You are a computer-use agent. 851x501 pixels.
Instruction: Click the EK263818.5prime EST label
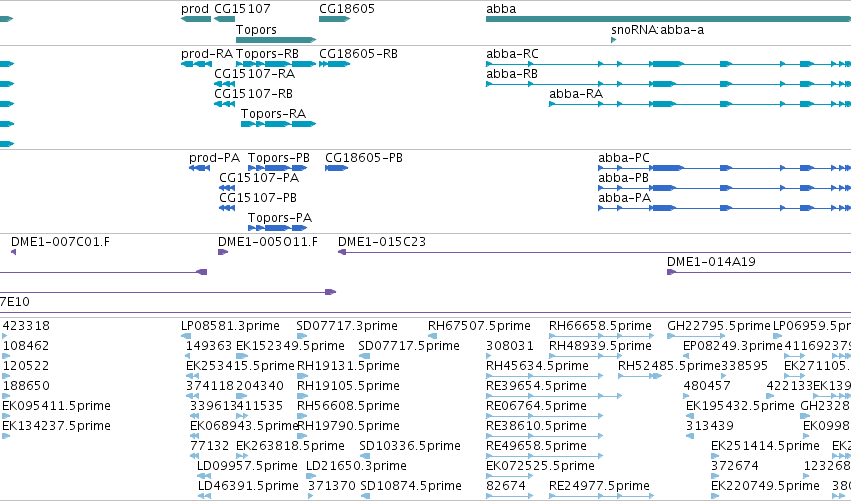[x=290, y=446]
